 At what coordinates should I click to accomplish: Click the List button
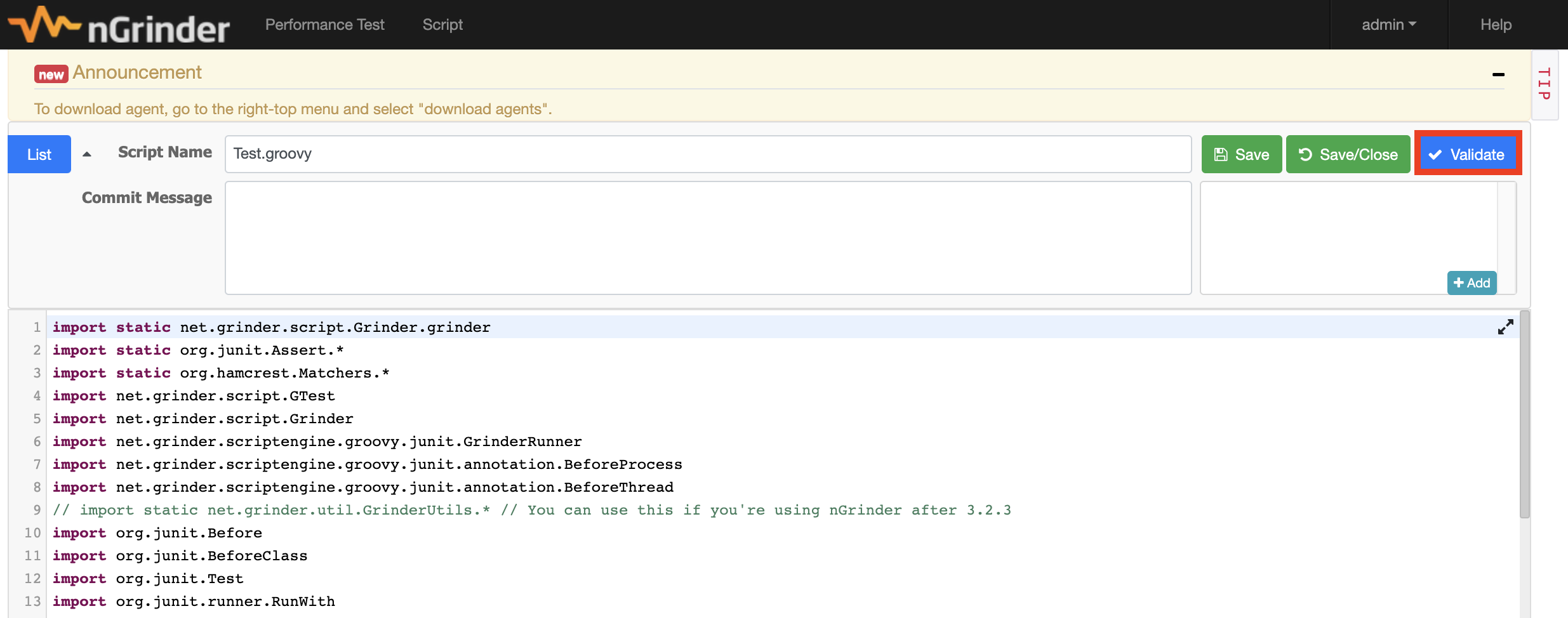39,154
